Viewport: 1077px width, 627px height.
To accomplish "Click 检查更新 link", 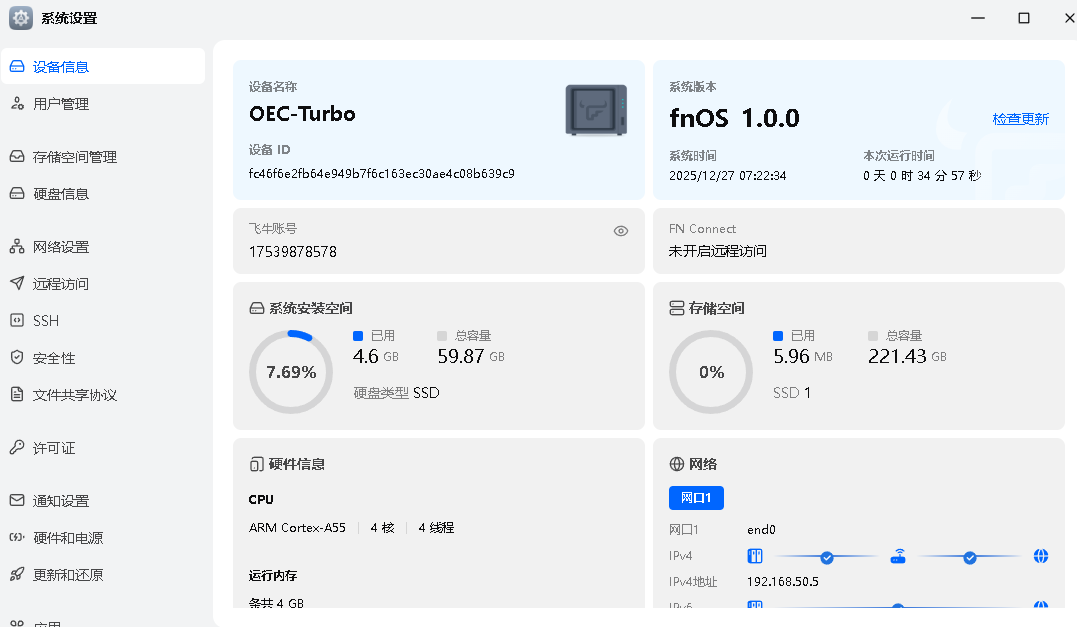I will (1021, 119).
